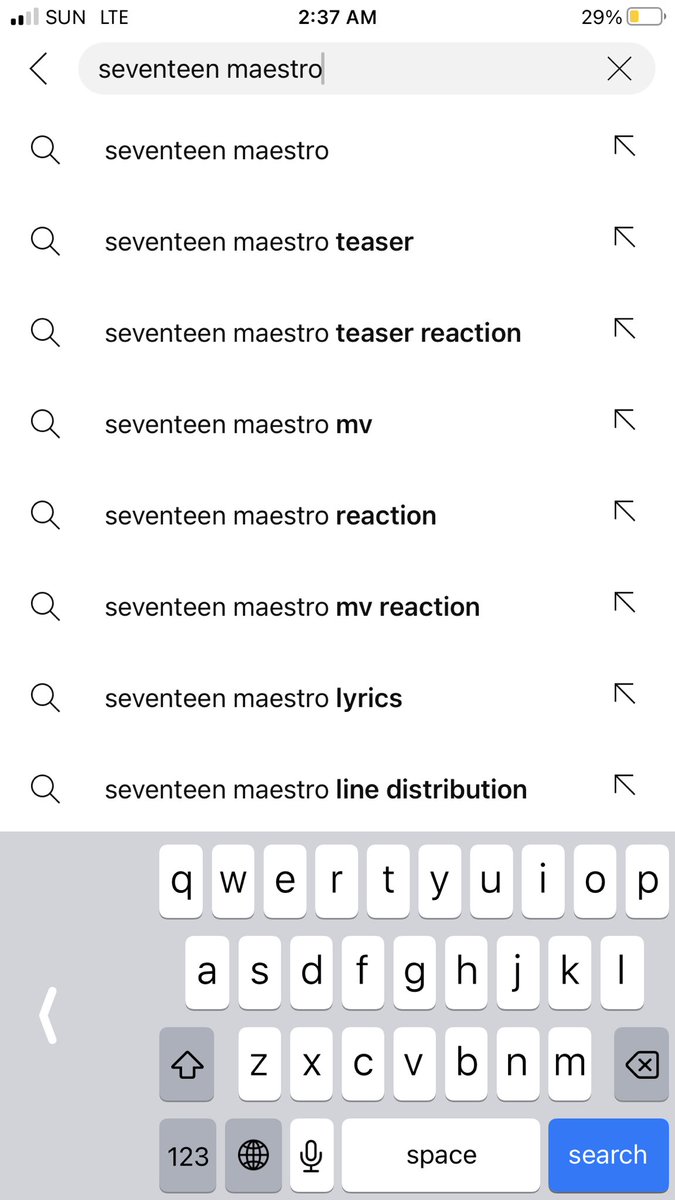Clear the search field with X icon

[619, 68]
